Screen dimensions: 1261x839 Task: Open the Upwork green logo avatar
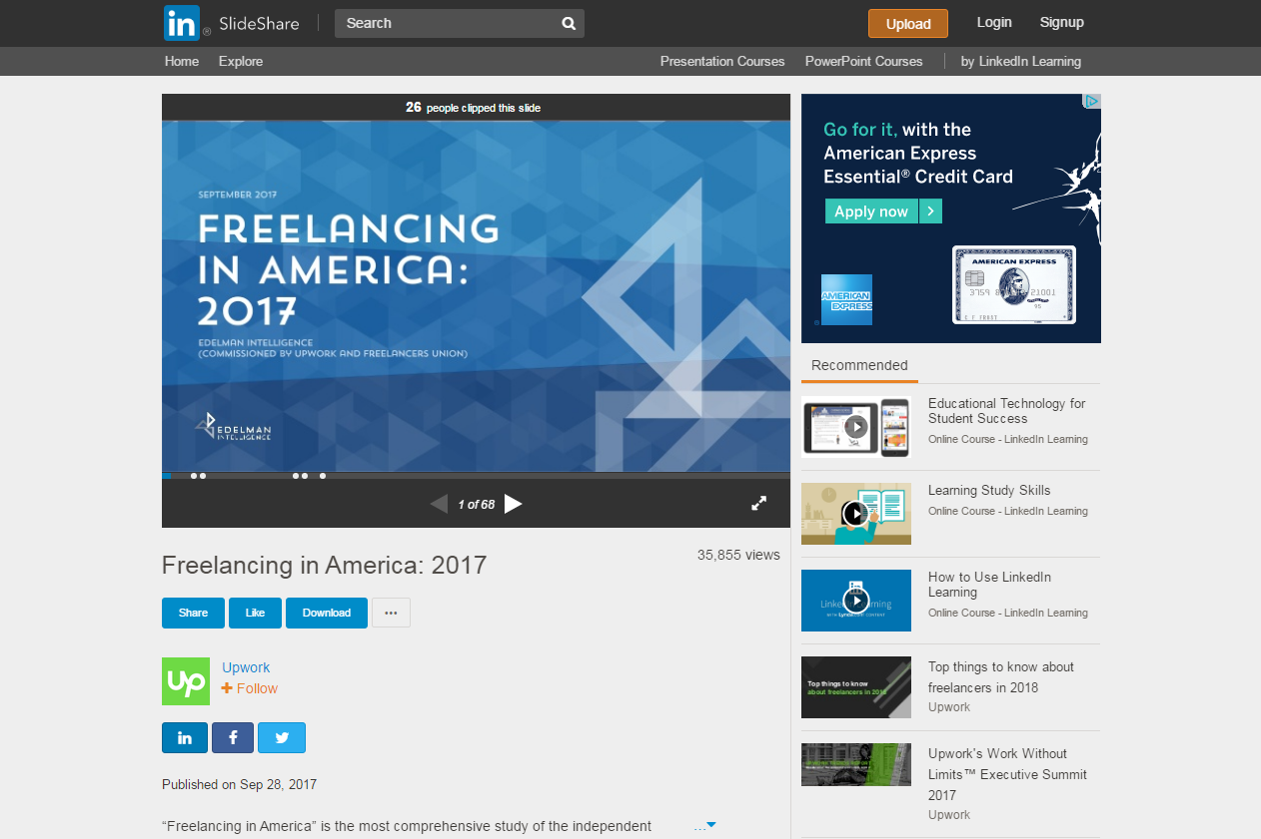pyautogui.click(x=186, y=681)
